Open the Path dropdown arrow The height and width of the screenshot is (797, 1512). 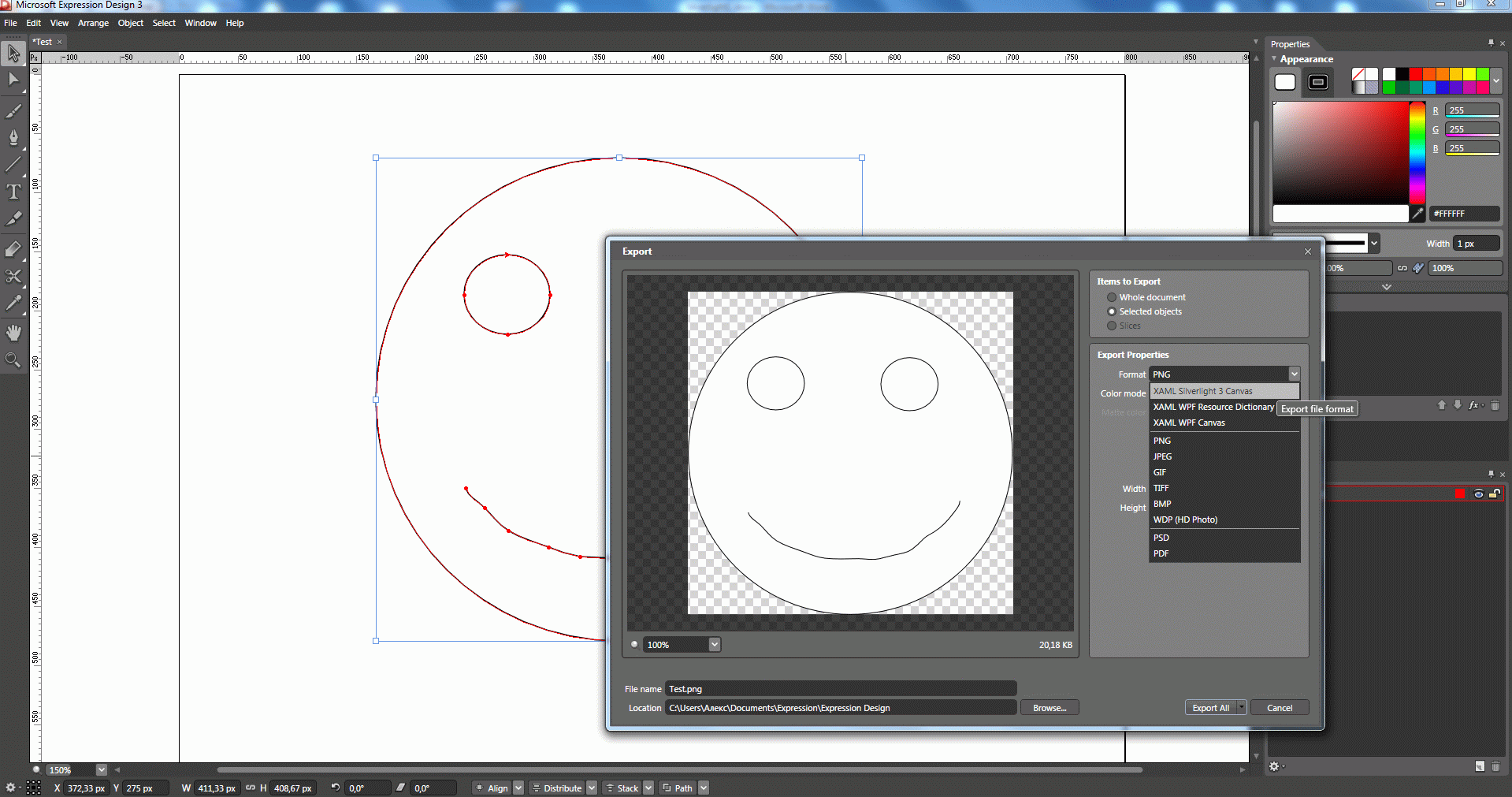click(x=704, y=788)
